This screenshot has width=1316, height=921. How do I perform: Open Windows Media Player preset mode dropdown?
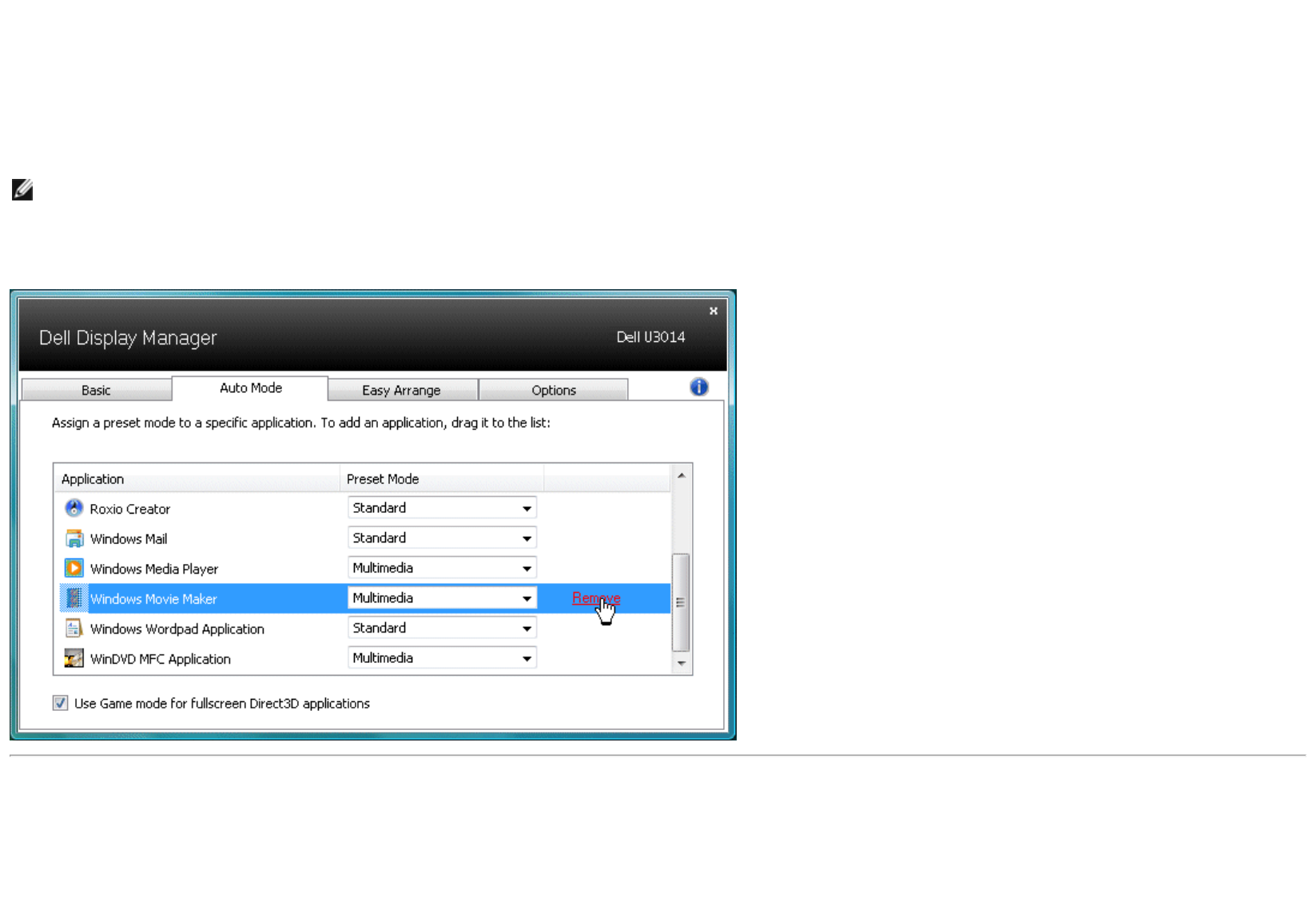[x=442, y=568]
